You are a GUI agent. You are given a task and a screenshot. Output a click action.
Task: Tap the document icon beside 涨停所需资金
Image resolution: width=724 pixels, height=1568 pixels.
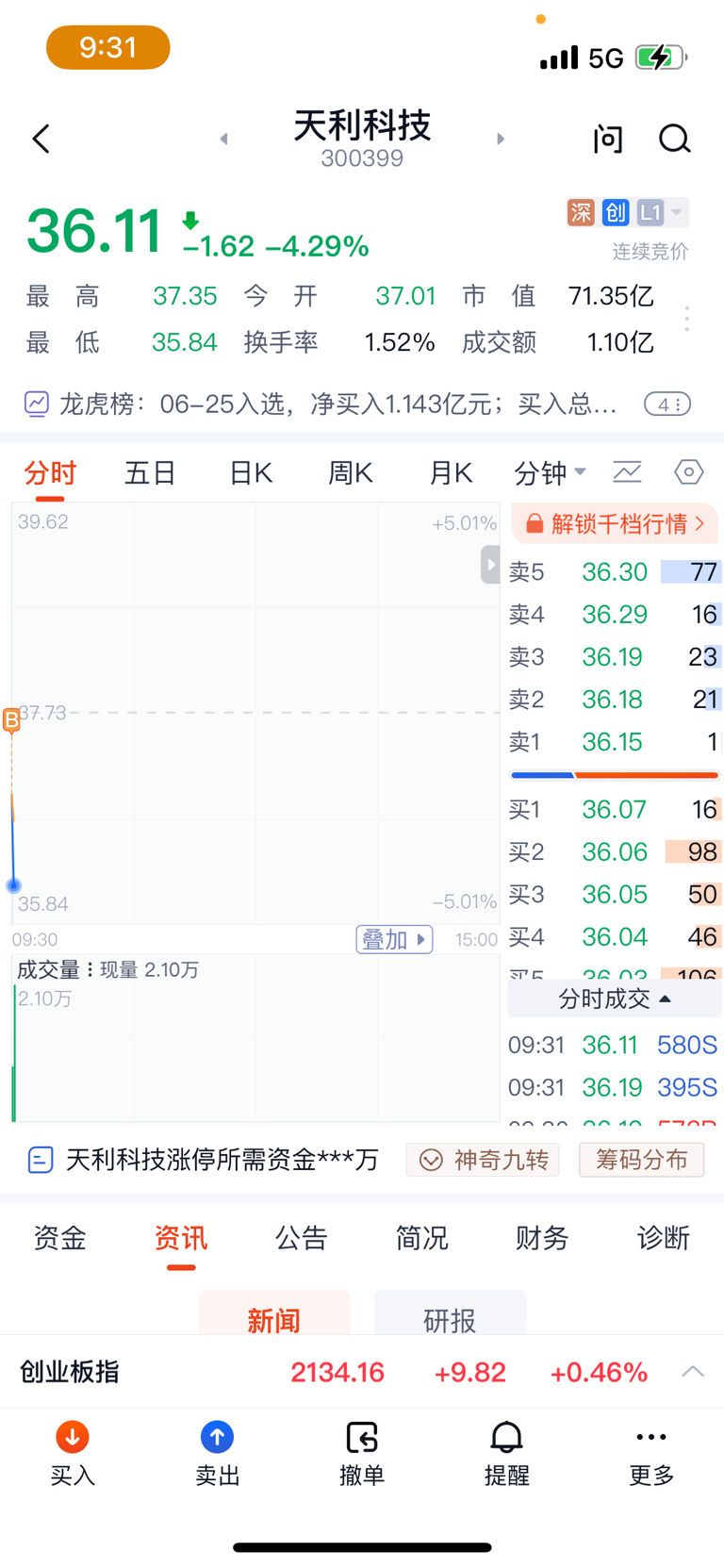(x=41, y=1160)
